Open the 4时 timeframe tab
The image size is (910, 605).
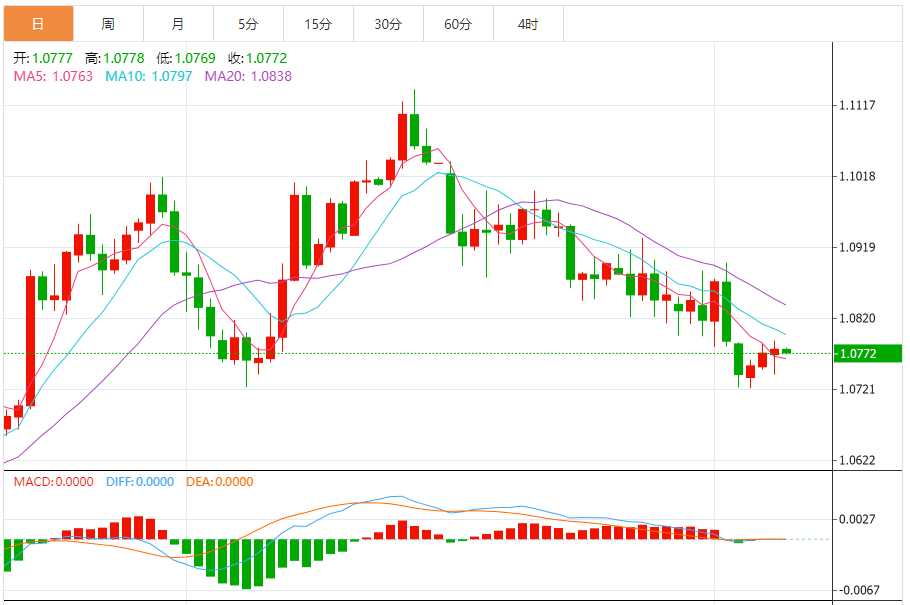528,24
